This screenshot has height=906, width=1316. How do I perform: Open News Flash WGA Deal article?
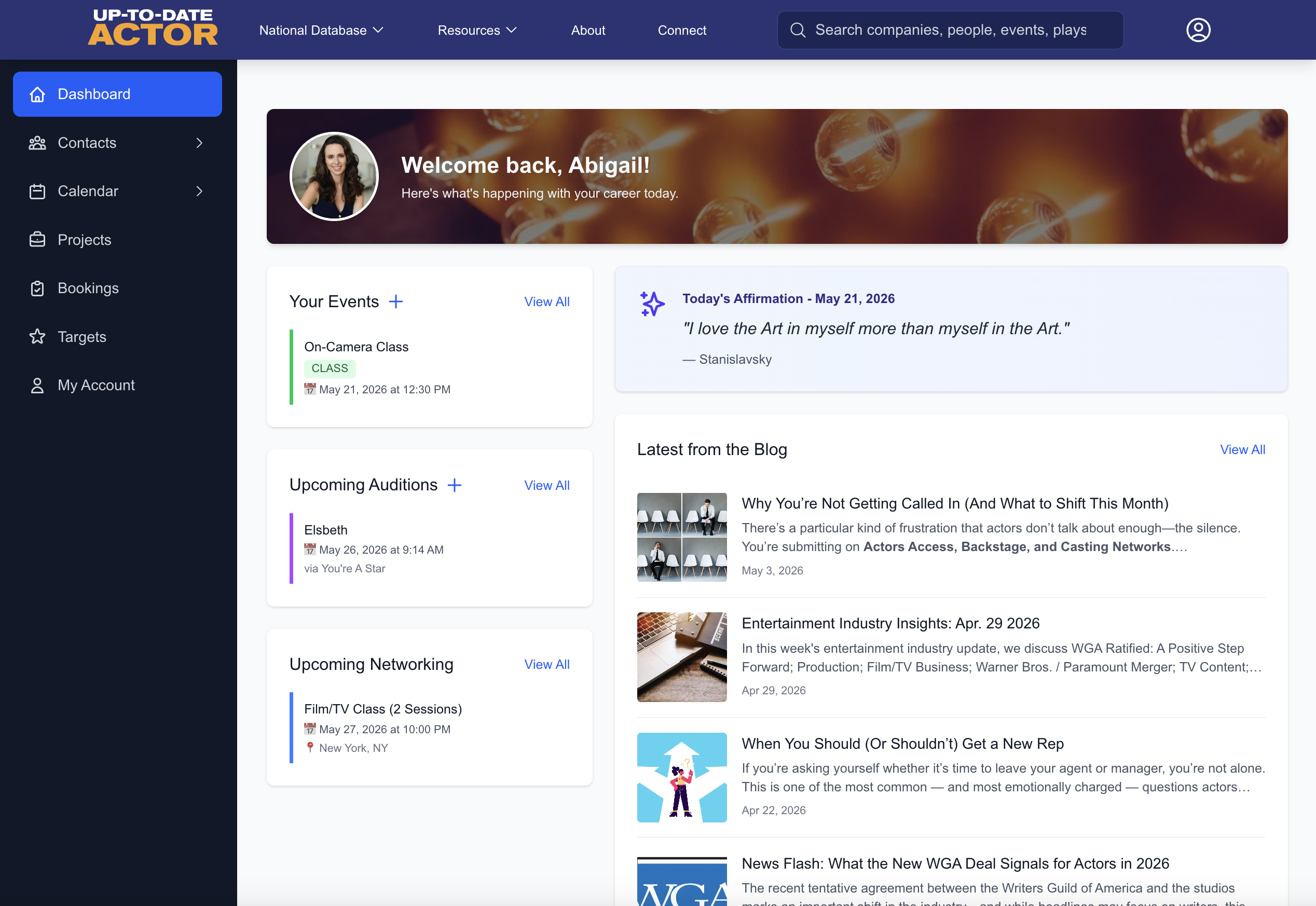pos(955,863)
